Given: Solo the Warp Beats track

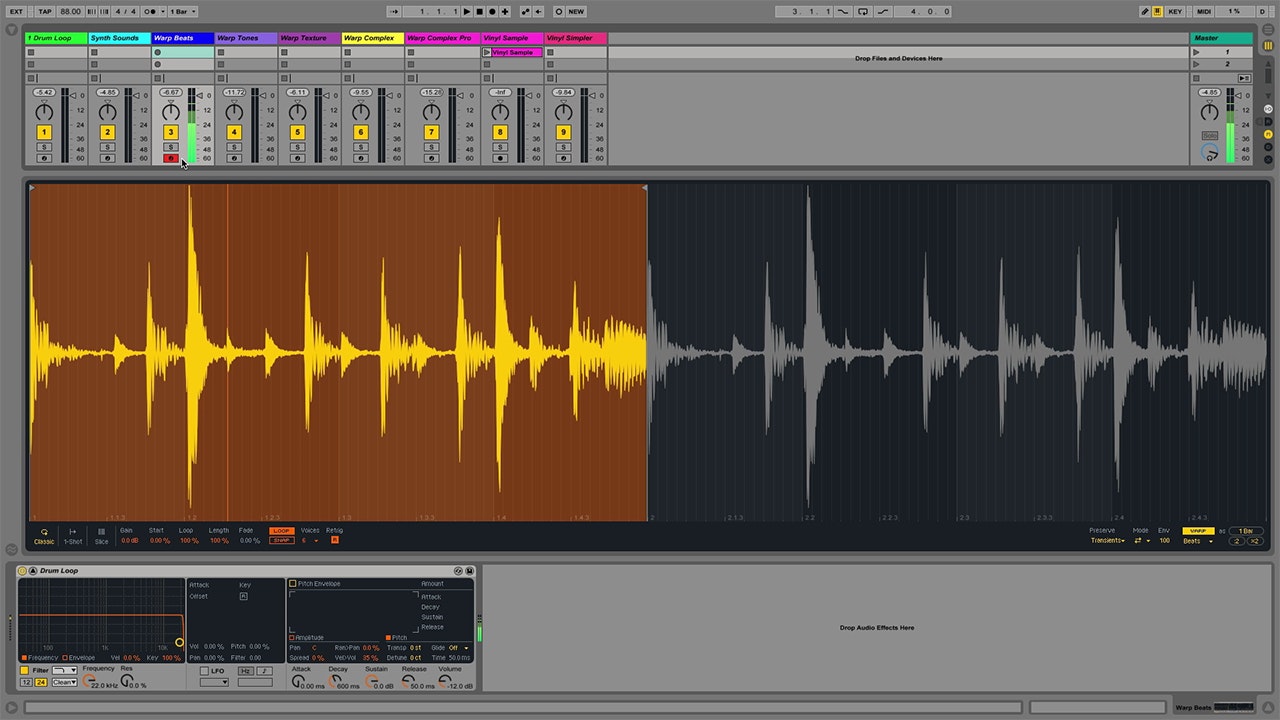Looking at the screenshot, I should pos(170,146).
